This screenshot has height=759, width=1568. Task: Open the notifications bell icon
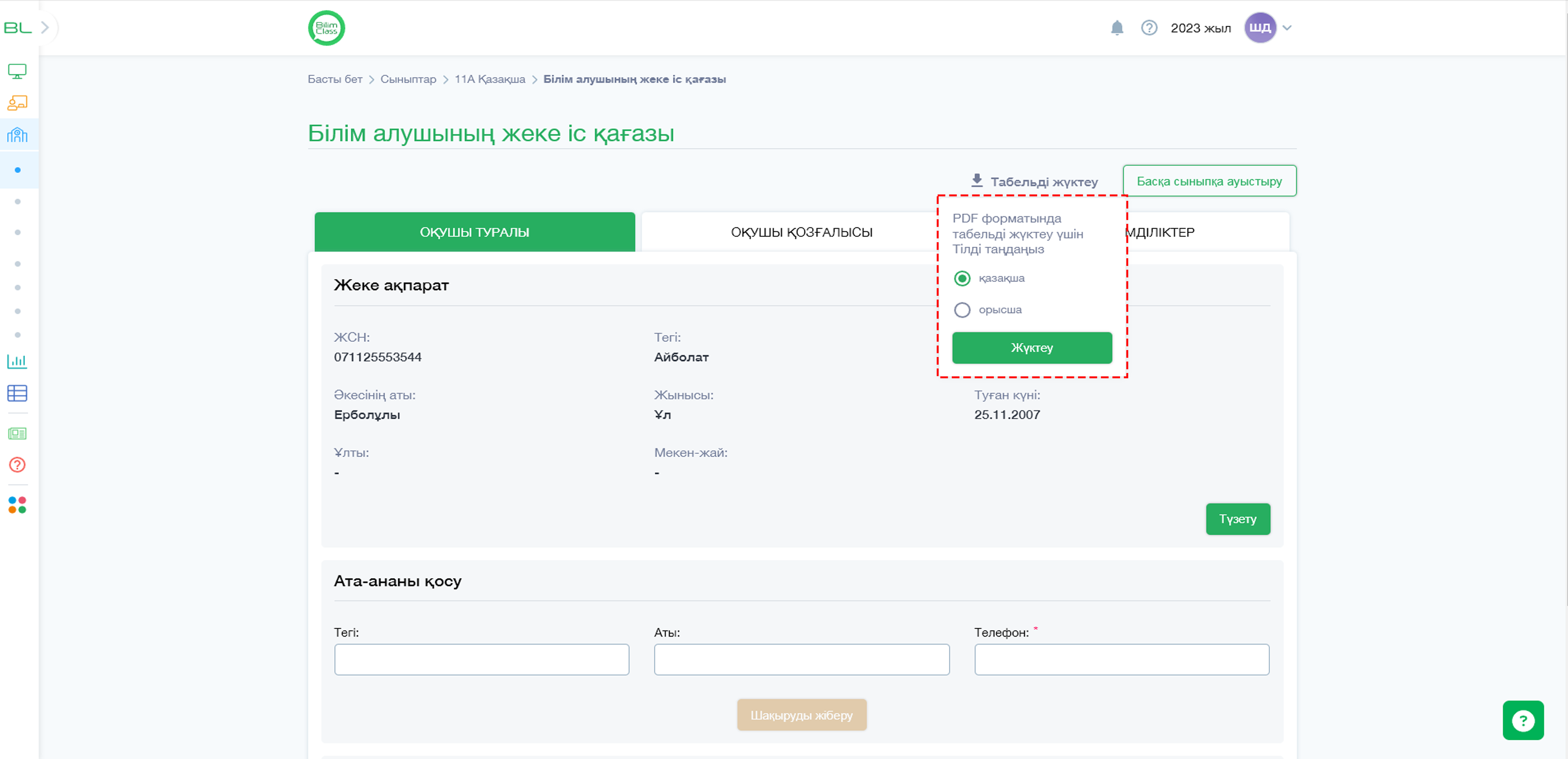pos(1117,28)
